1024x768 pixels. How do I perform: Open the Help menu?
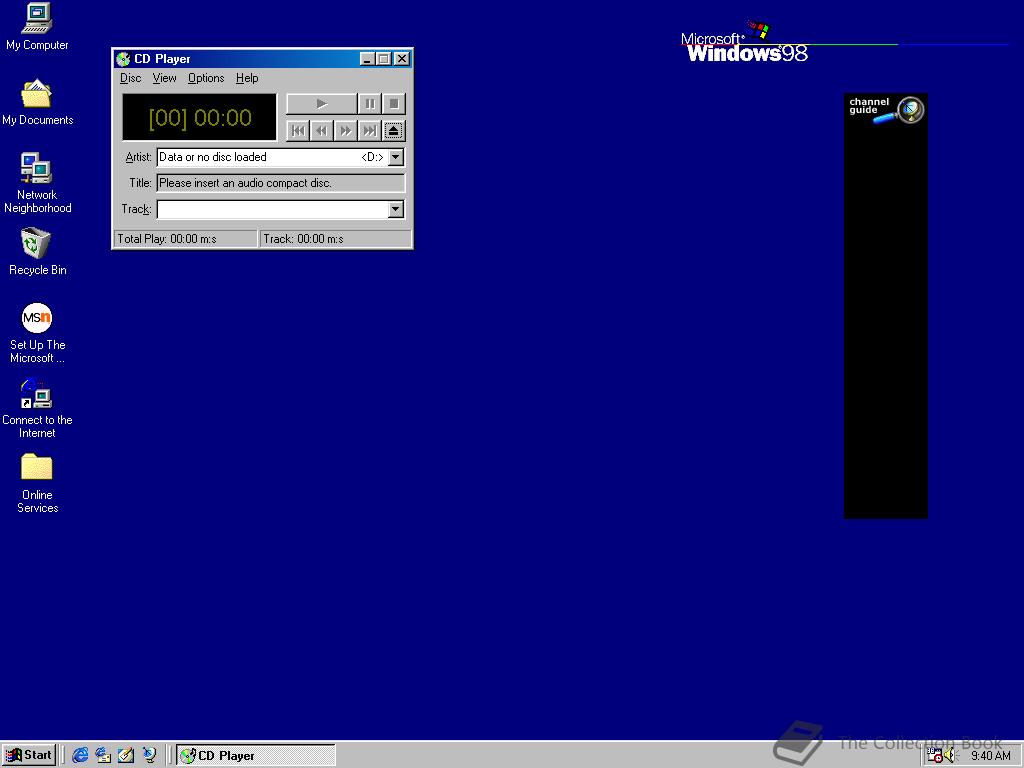248,78
